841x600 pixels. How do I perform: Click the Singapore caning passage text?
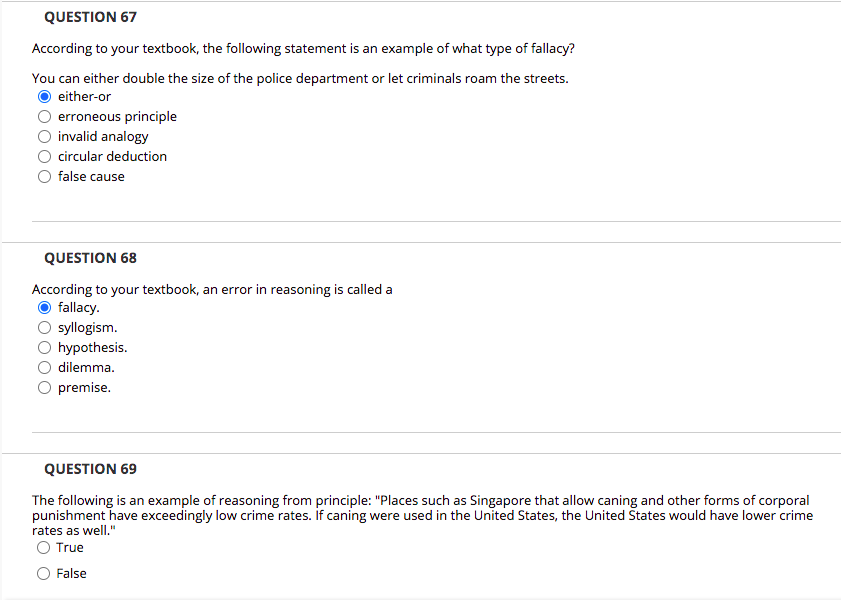pyautogui.click(x=420, y=515)
